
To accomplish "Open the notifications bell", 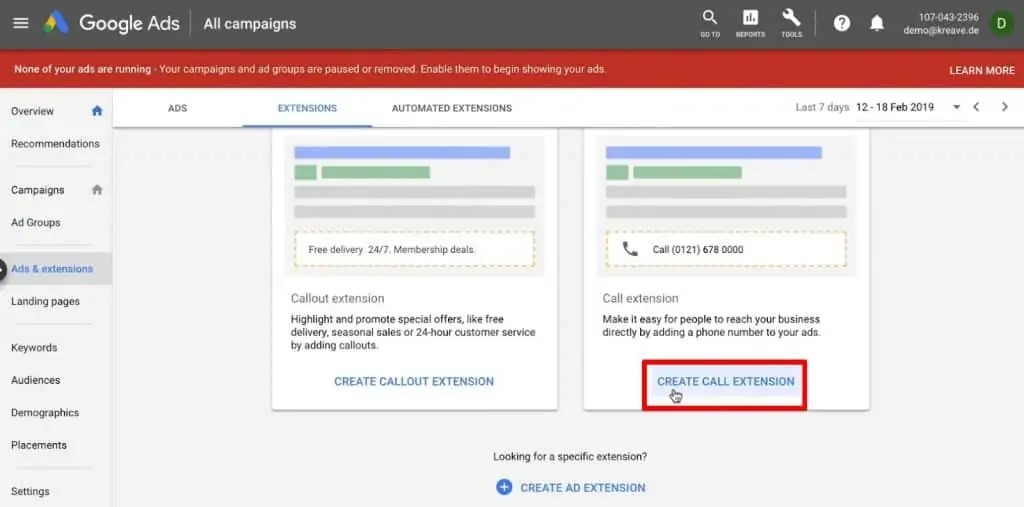I will click(876, 24).
